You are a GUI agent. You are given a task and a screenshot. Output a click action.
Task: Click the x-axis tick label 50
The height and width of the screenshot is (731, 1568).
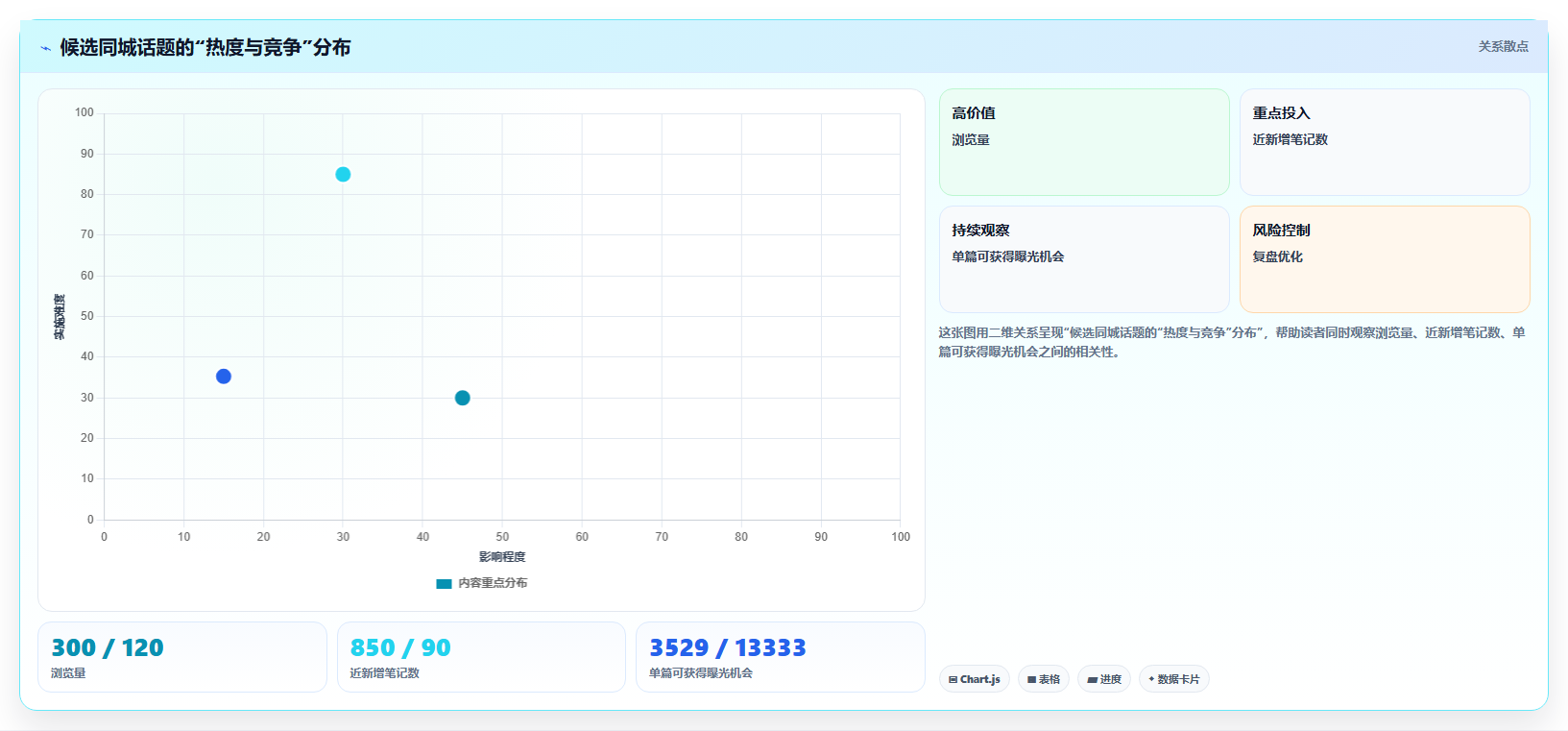tap(502, 537)
